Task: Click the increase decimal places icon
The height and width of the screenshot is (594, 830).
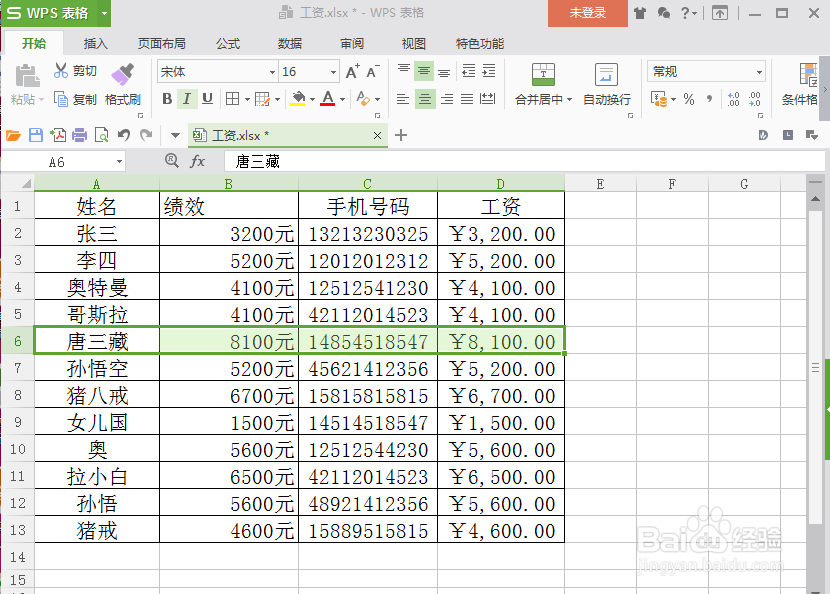Action: point(733,100)
